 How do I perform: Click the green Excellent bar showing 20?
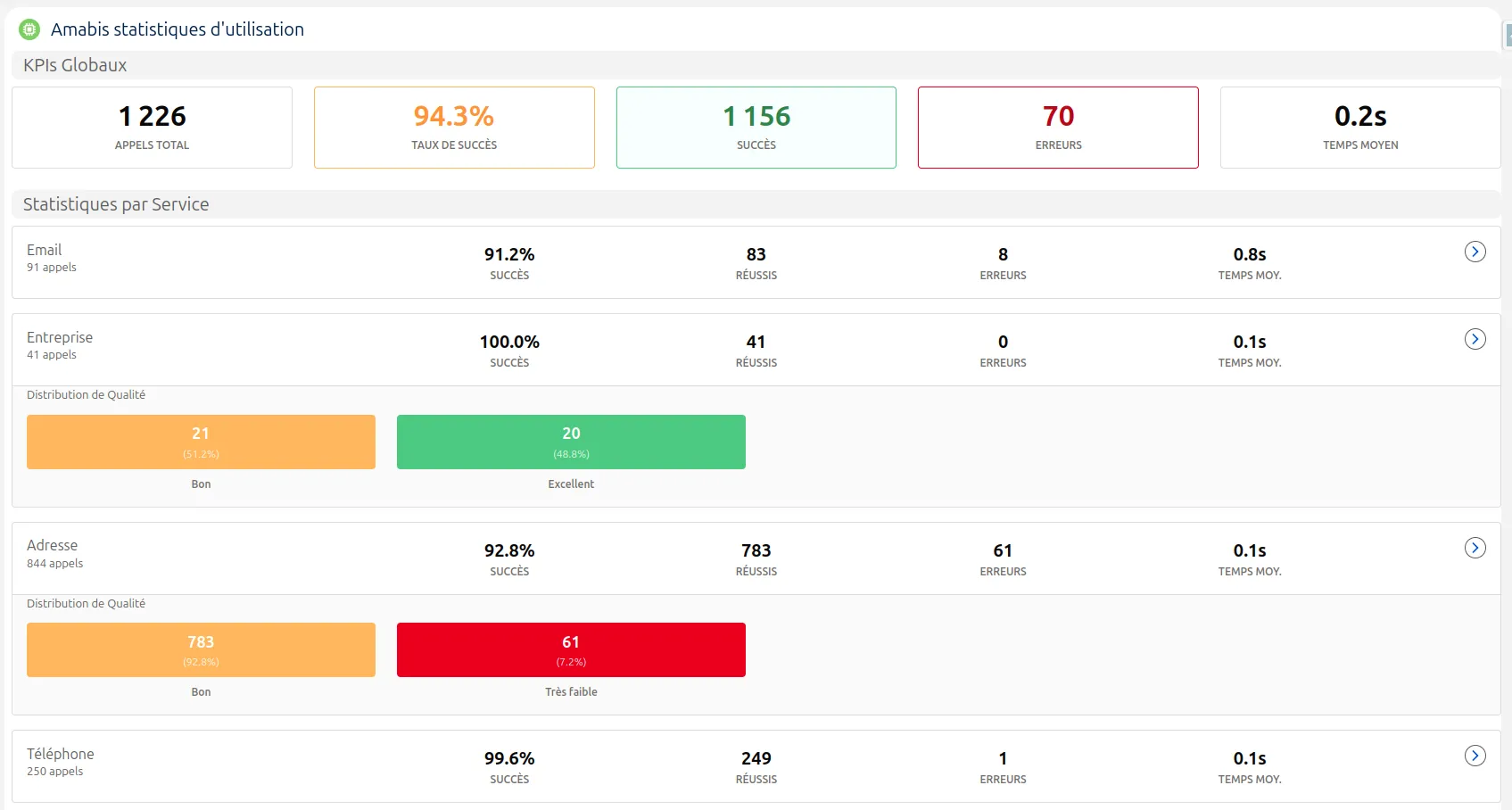(x=571, y=442)
